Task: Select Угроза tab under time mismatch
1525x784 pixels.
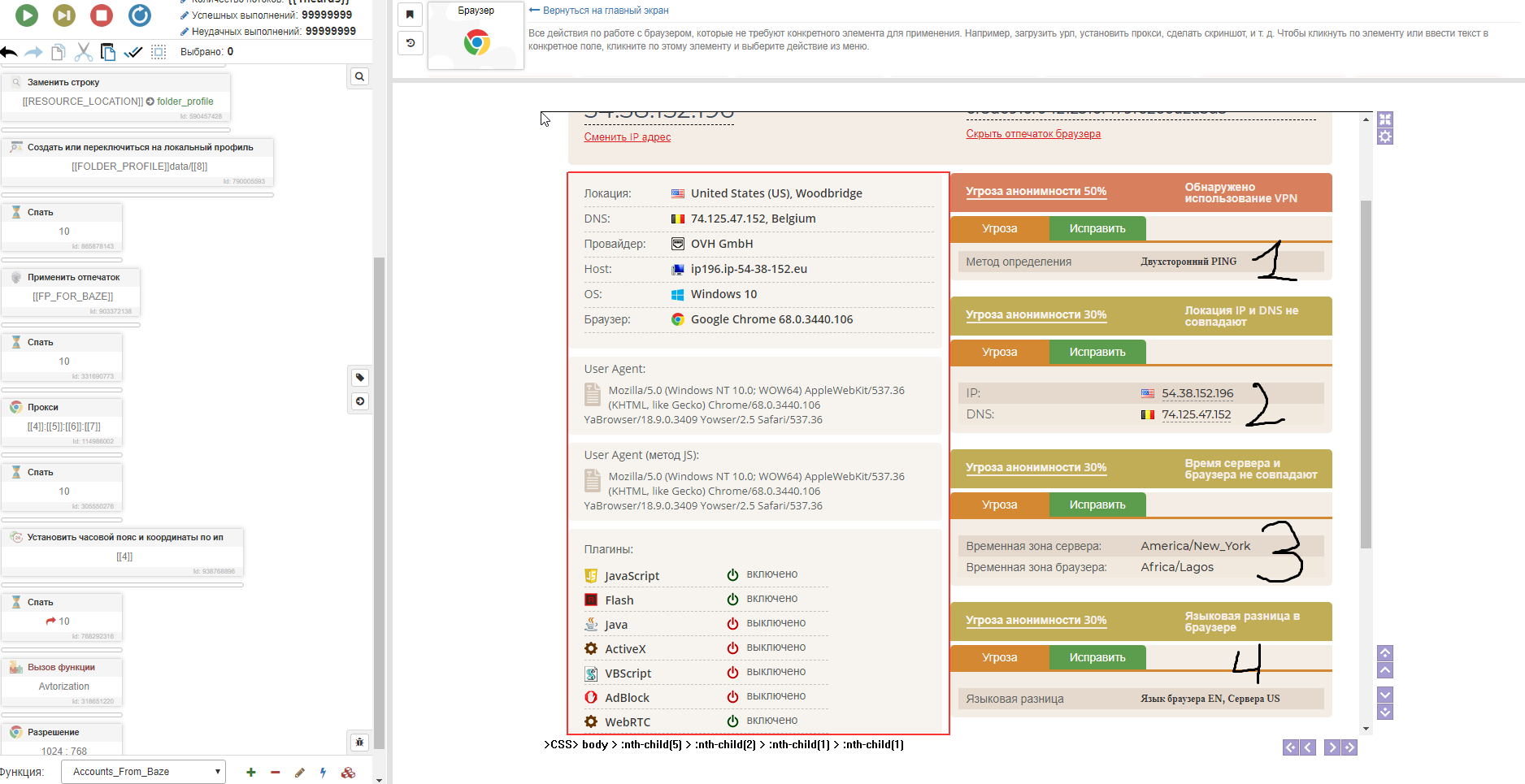Action: coord(999,505)
